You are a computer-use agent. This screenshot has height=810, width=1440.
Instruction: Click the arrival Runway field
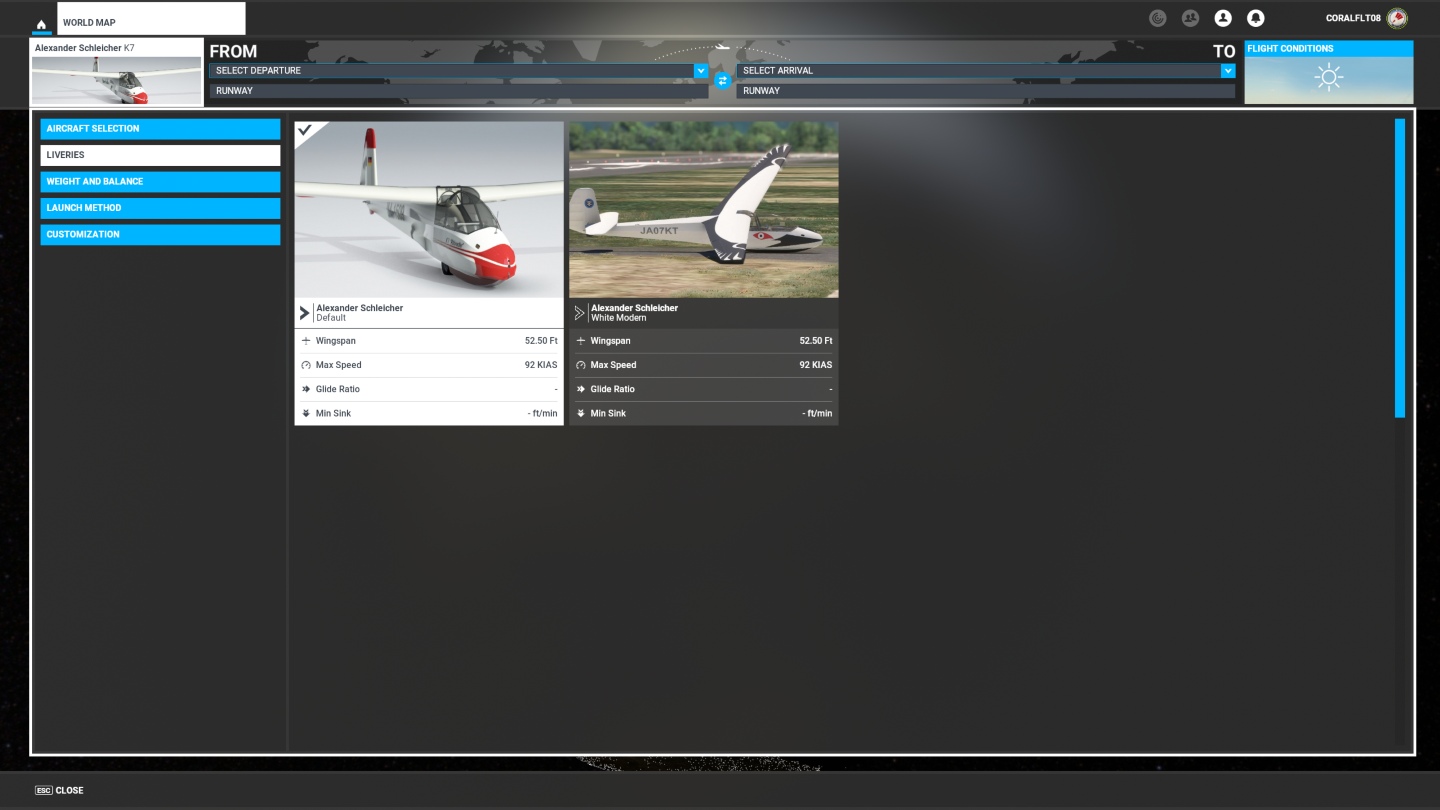click(986, 91)
